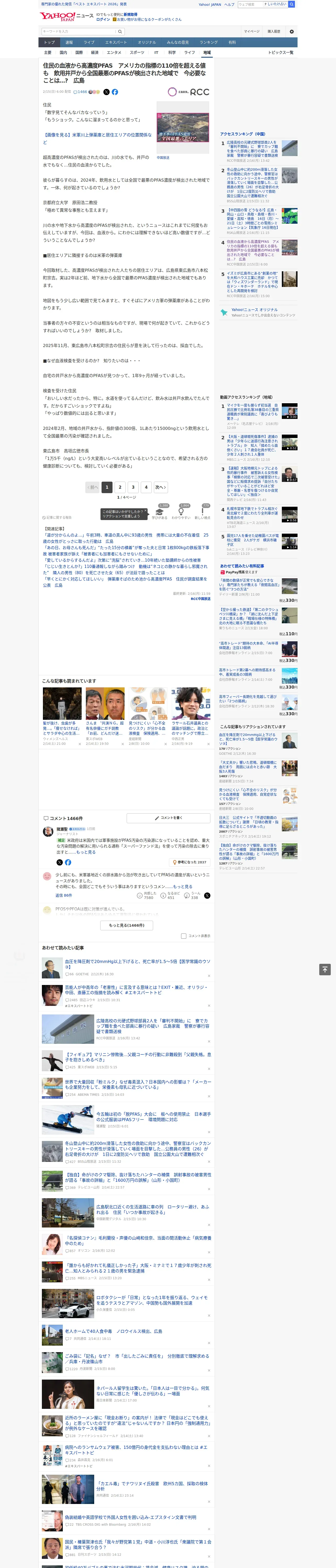The image size is (336, 1568).
Task: Share user comment via X icon
Action: [207, 895]
